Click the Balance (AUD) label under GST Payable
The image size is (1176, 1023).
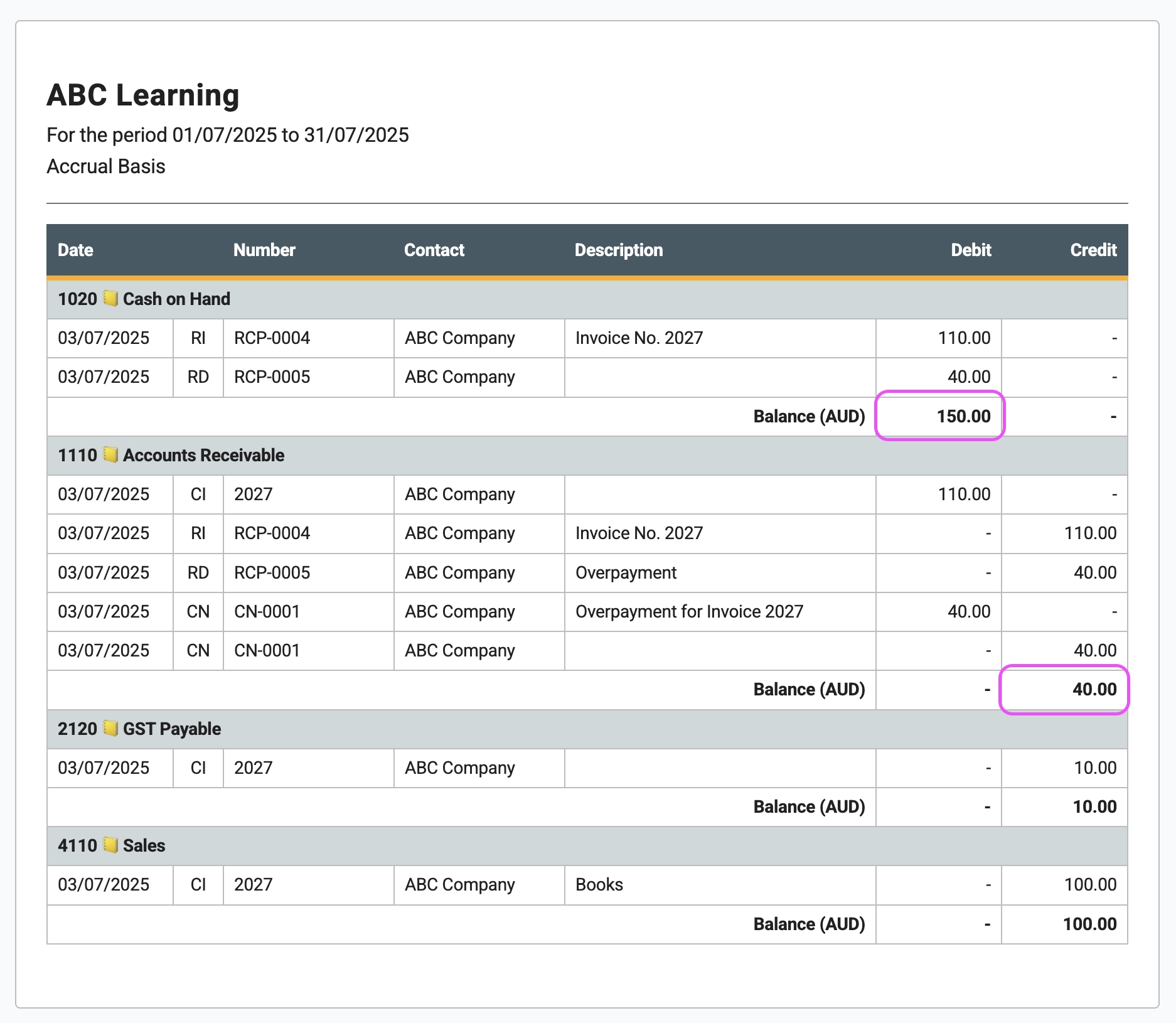[809, 806]
